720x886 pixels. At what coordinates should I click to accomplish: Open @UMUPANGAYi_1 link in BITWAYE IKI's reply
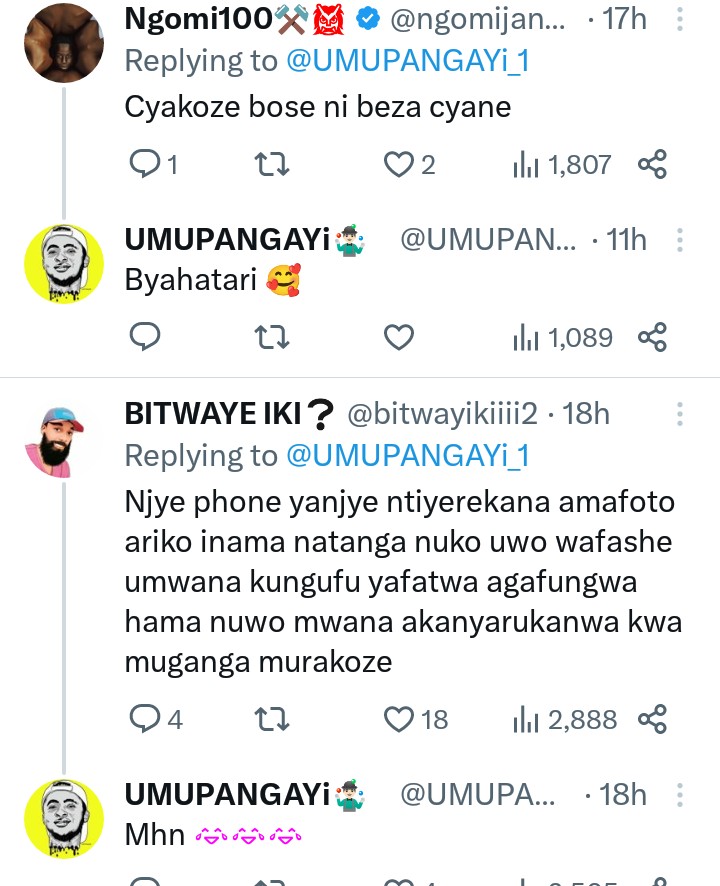tap(408, 455)
